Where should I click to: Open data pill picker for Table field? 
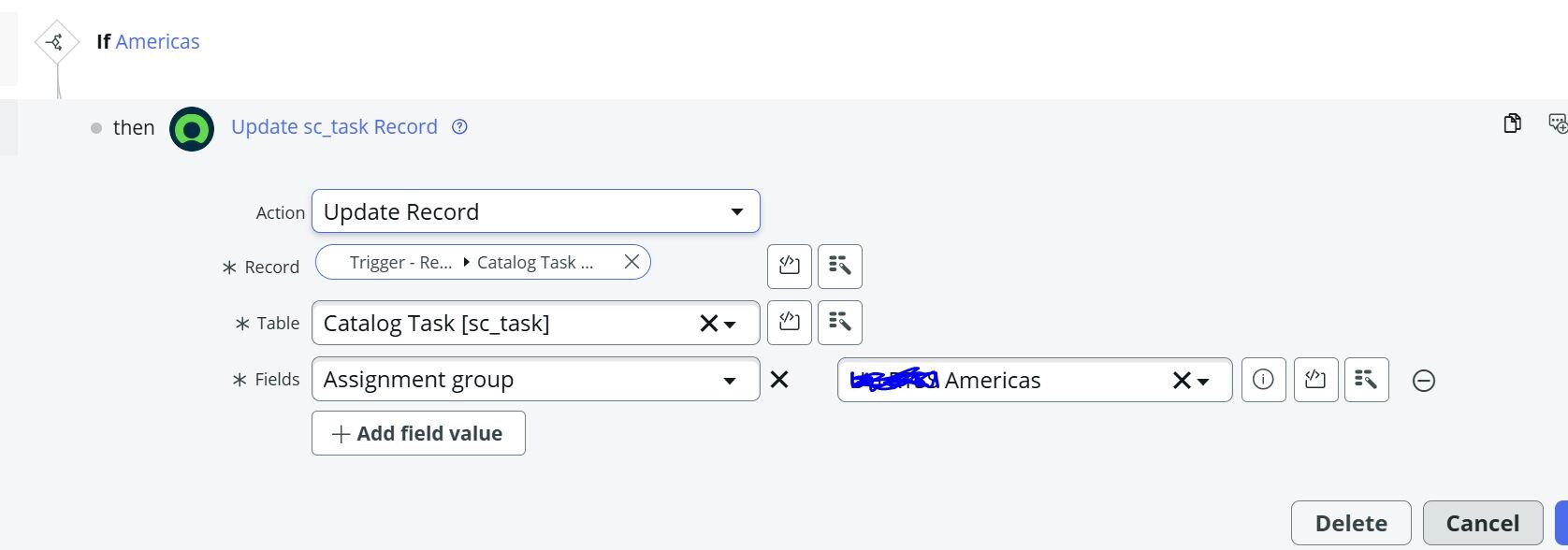coord(840,323)
